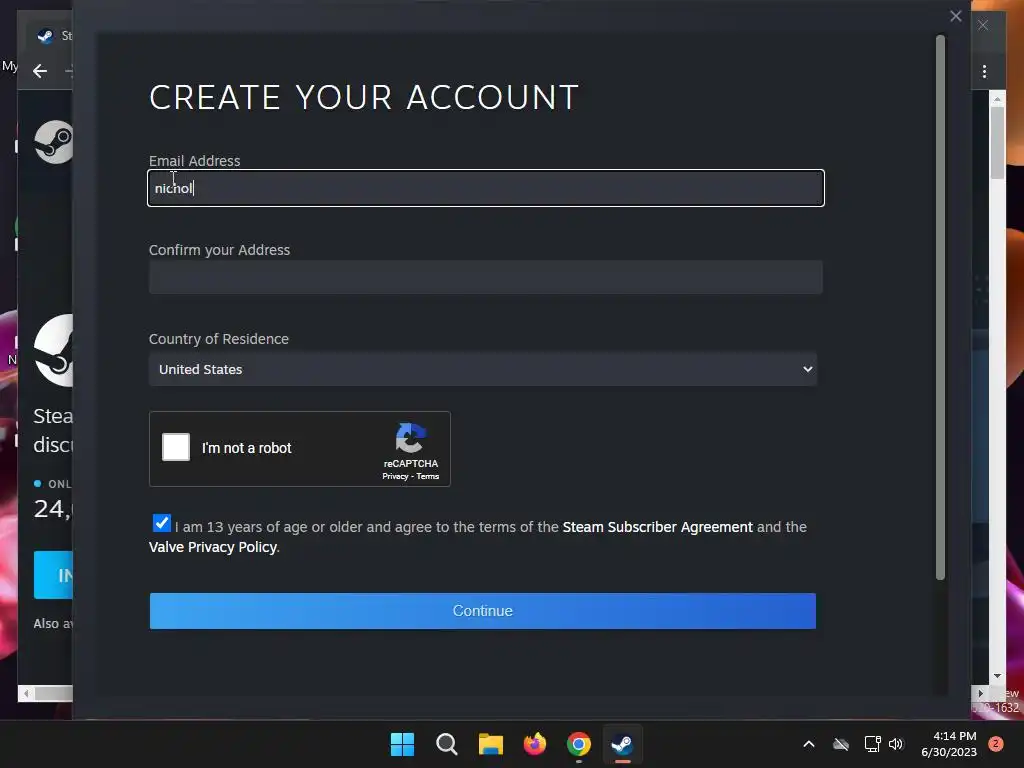The width and height of the screenshot is (1024, 768).
Task: Open network settings tray icon
Action: coord(872,744)
